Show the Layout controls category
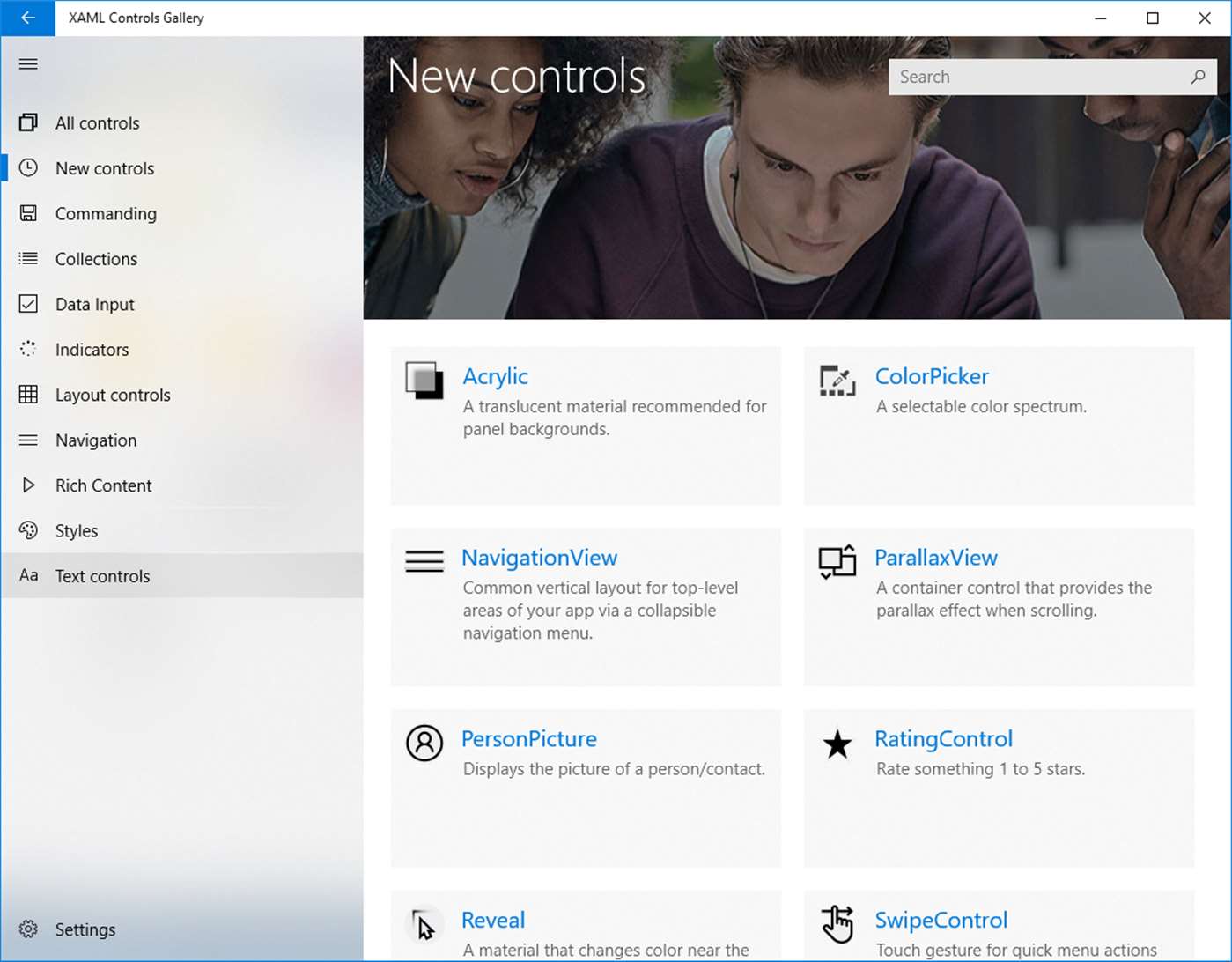 click(x=181, y=395)
